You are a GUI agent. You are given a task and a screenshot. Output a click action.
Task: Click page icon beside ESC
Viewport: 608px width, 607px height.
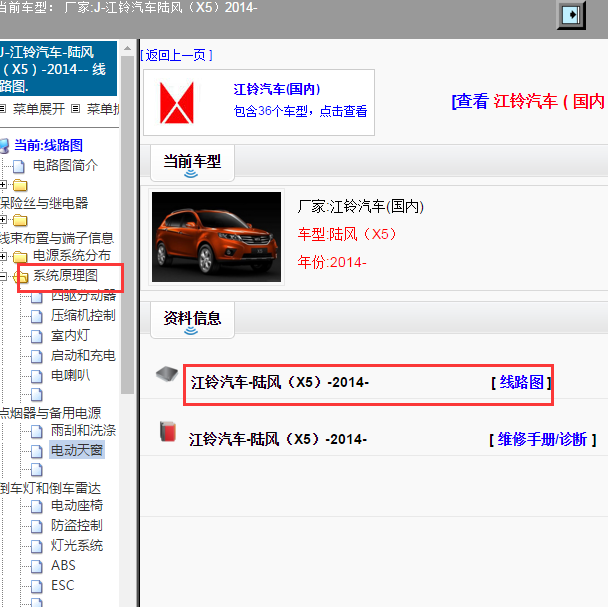(36, 586)
